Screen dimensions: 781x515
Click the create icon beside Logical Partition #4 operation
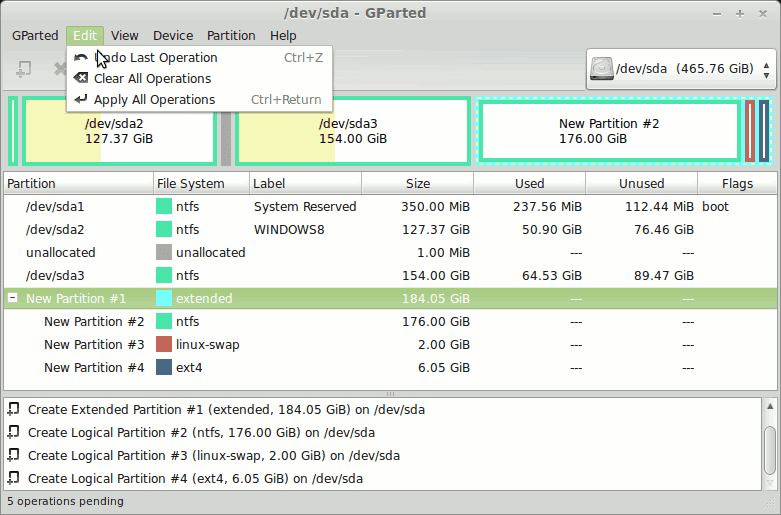13,478
